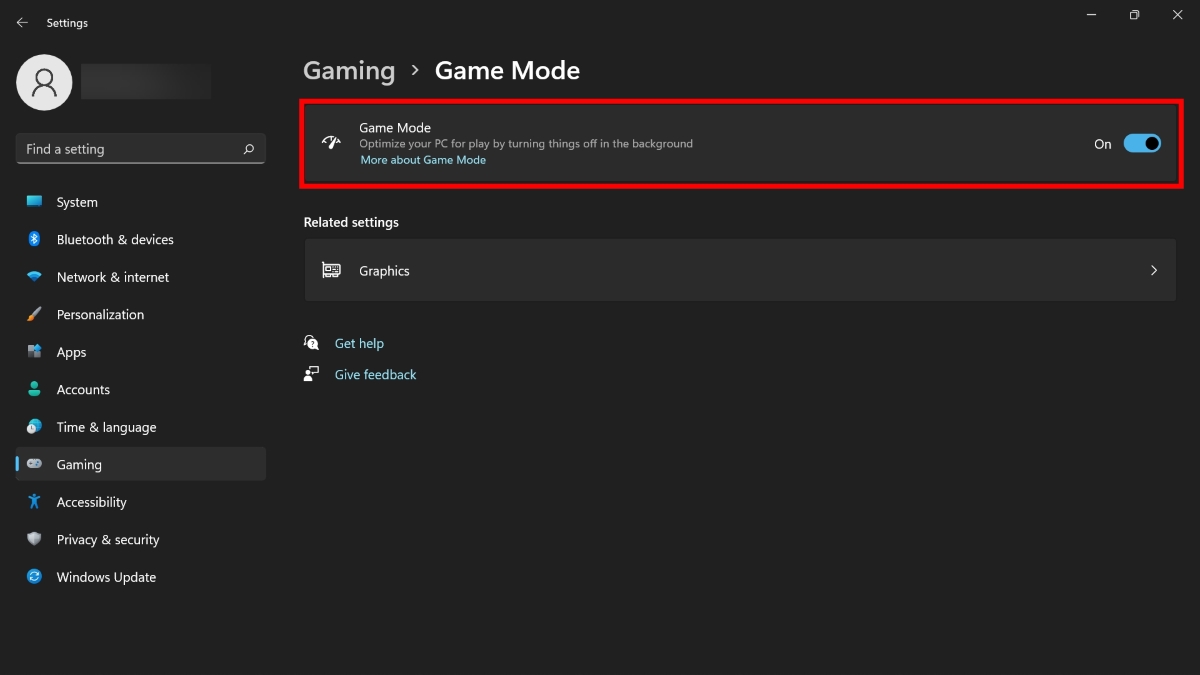Click inside the Find a setting field

(x=130, y=148)
